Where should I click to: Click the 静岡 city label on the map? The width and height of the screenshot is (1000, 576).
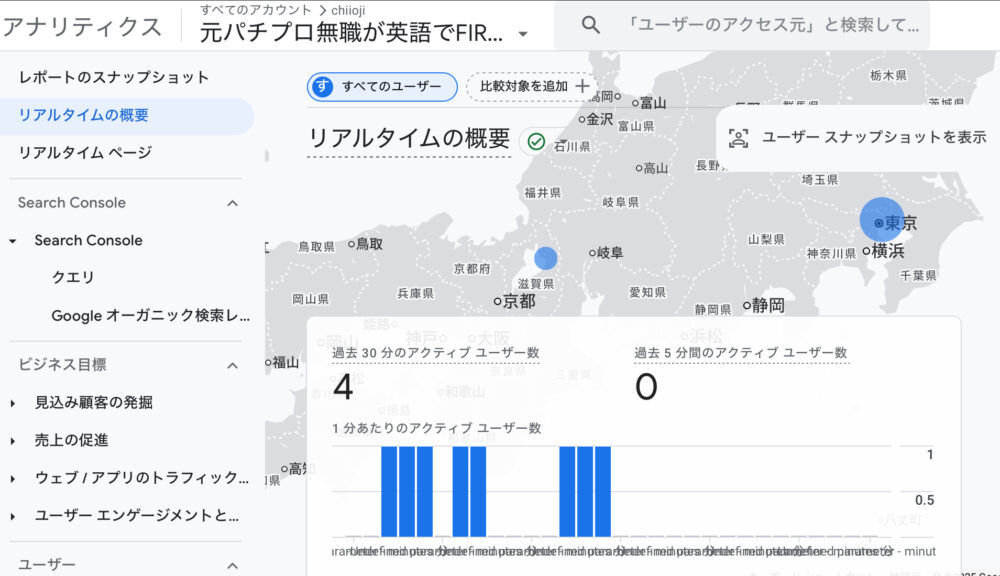[768, 306]
